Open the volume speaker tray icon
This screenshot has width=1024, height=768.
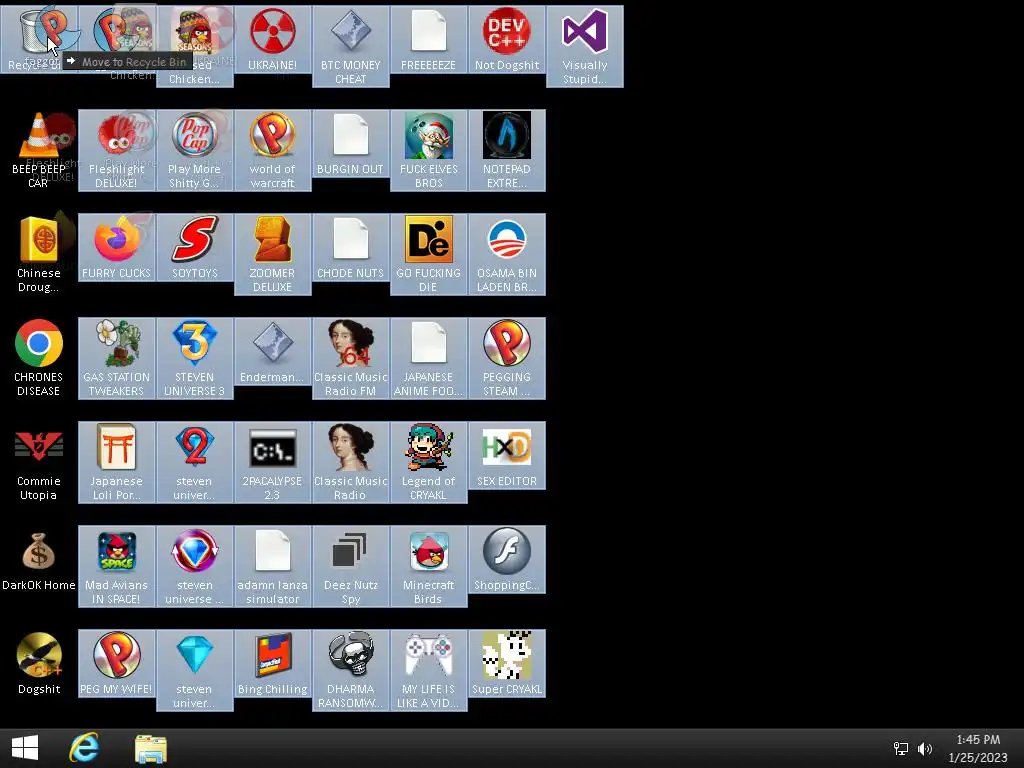tap(925, 749)
